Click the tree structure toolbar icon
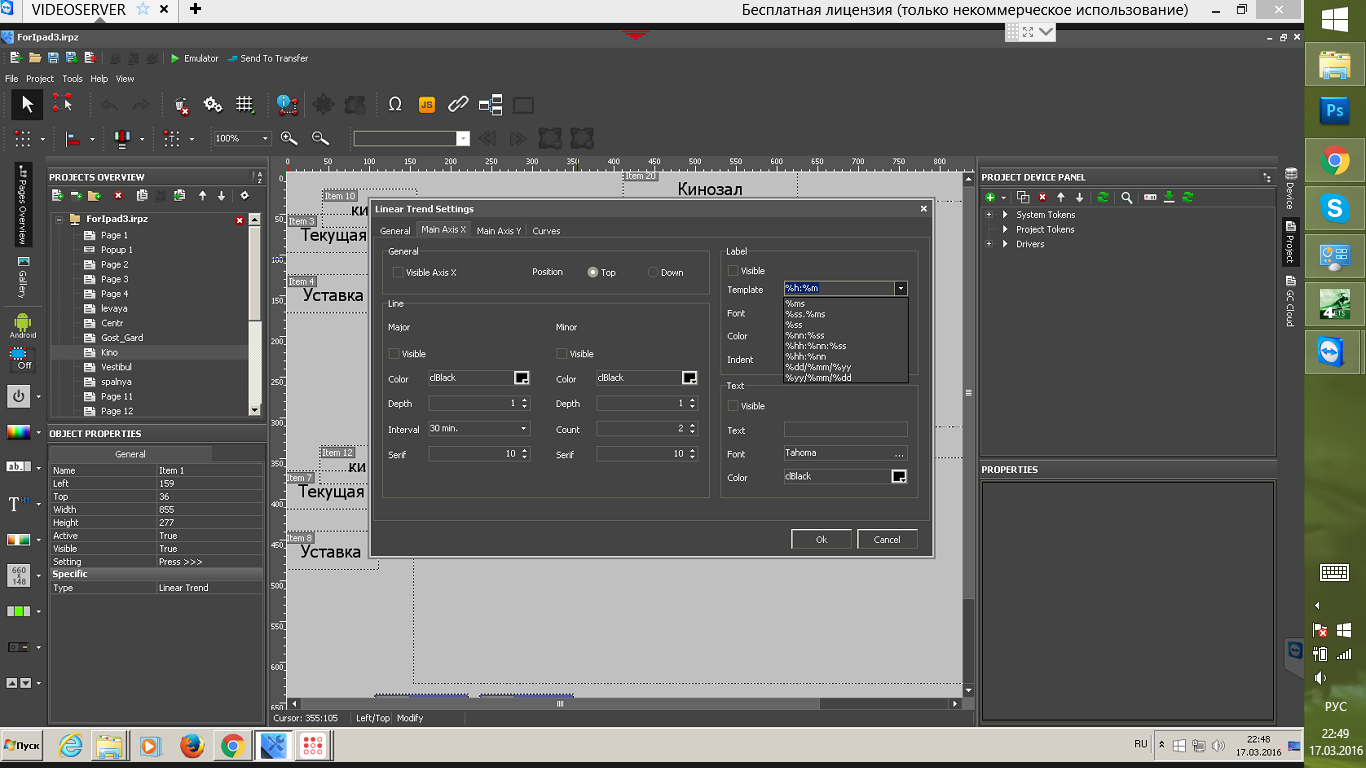This screenshot has width=1366, height=768. pyautogui.click(x=490, y=104)
